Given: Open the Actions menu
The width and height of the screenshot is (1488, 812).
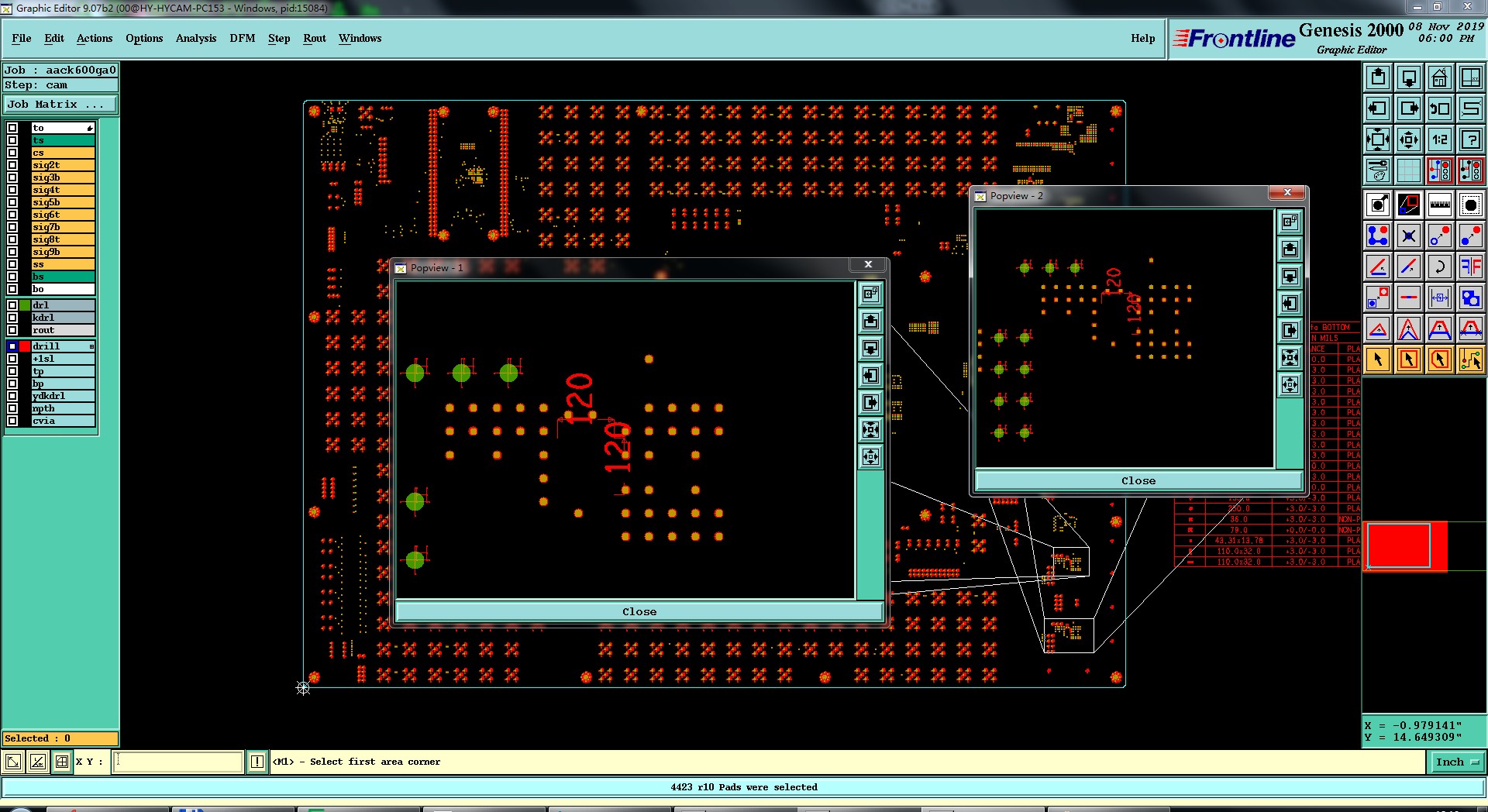Looking at the screenshot, I should [95, 38].
